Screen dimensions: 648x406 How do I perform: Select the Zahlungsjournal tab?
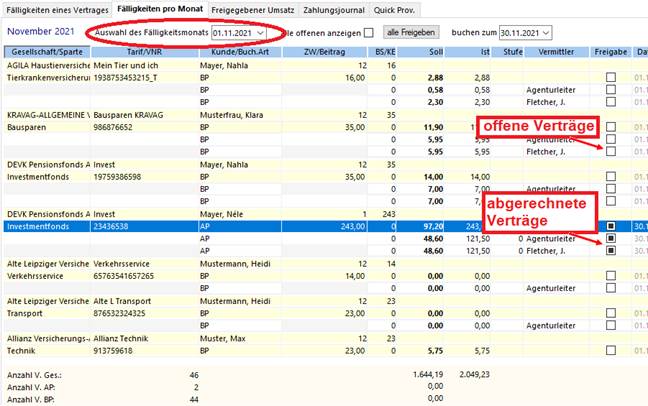tap(333, 8)
